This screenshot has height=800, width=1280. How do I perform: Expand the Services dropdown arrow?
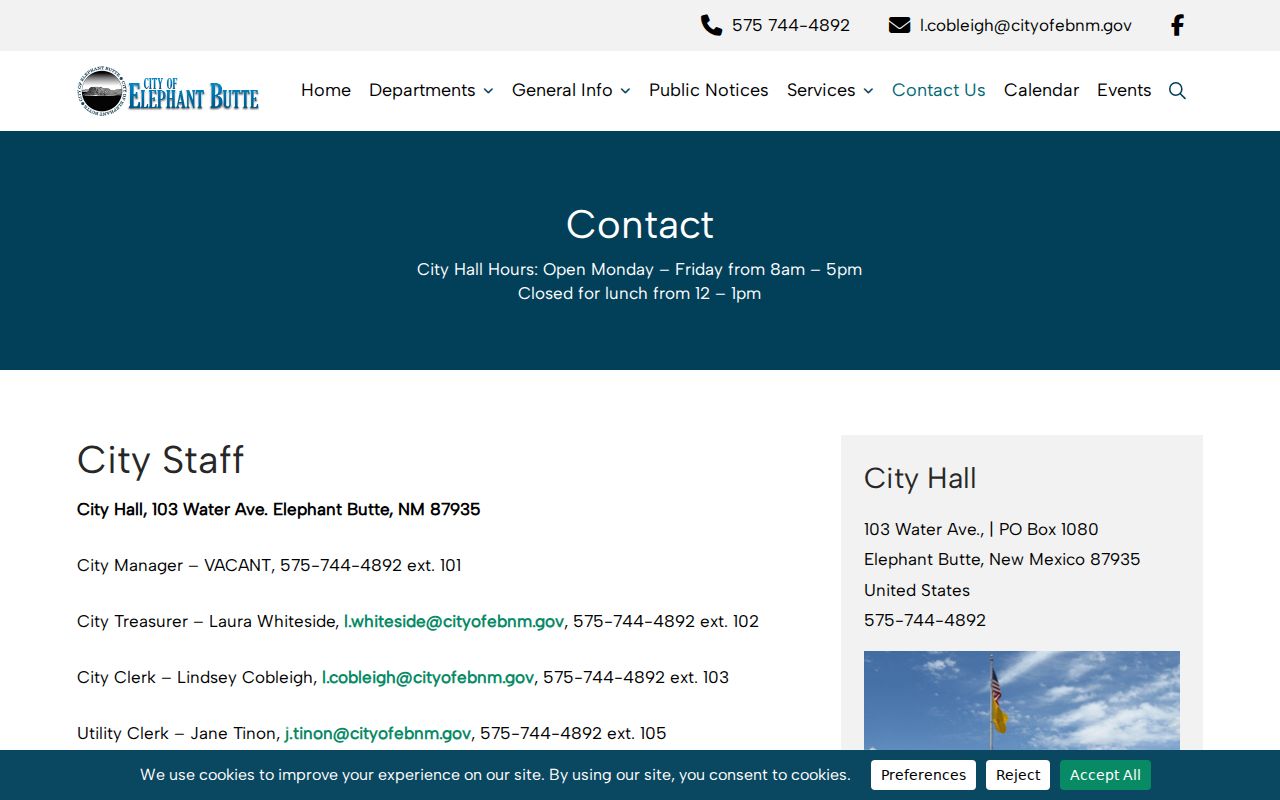pyautogui.click(x=868, y=91)
